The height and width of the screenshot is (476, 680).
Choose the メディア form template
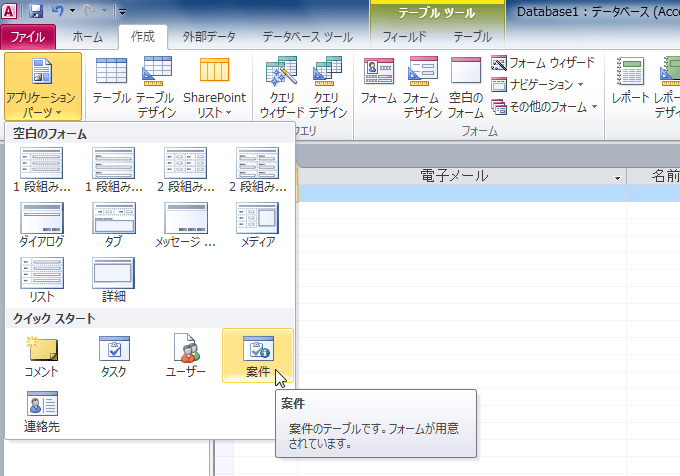pyautogui.click(x=258, y=225)
